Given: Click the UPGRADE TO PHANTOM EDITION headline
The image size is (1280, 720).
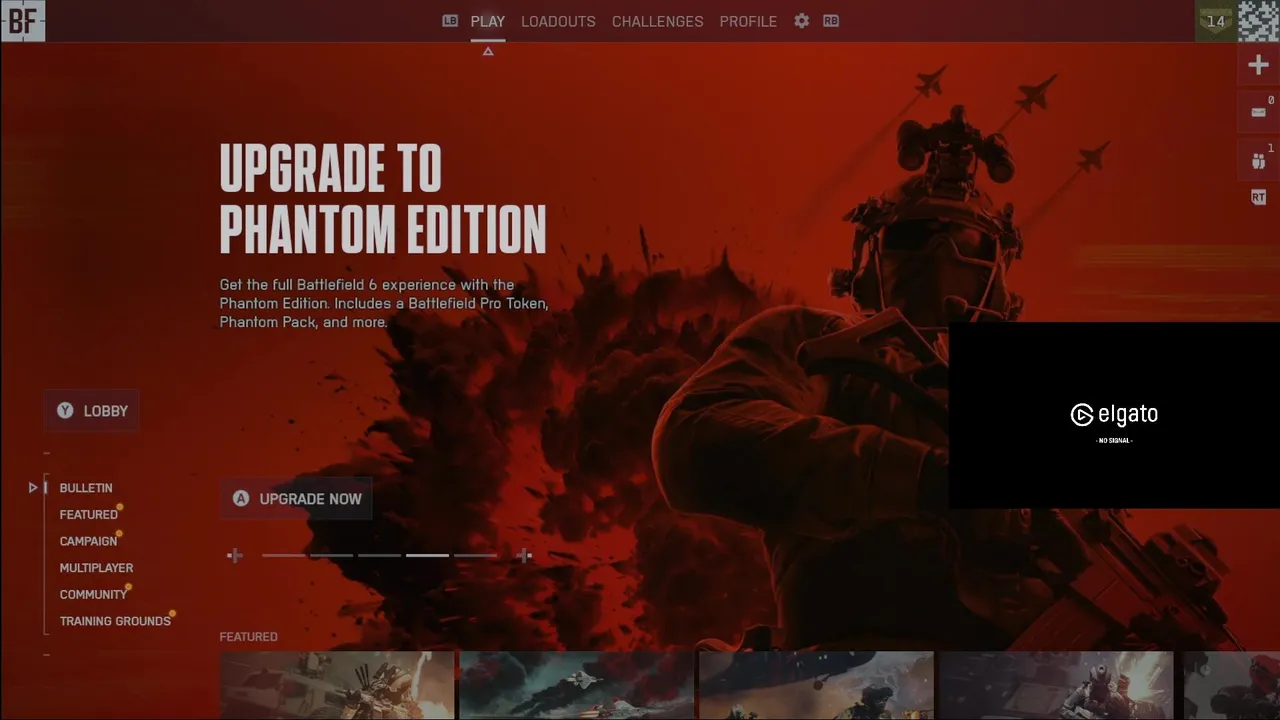Looking at the screenshot, I should point(383,198).
